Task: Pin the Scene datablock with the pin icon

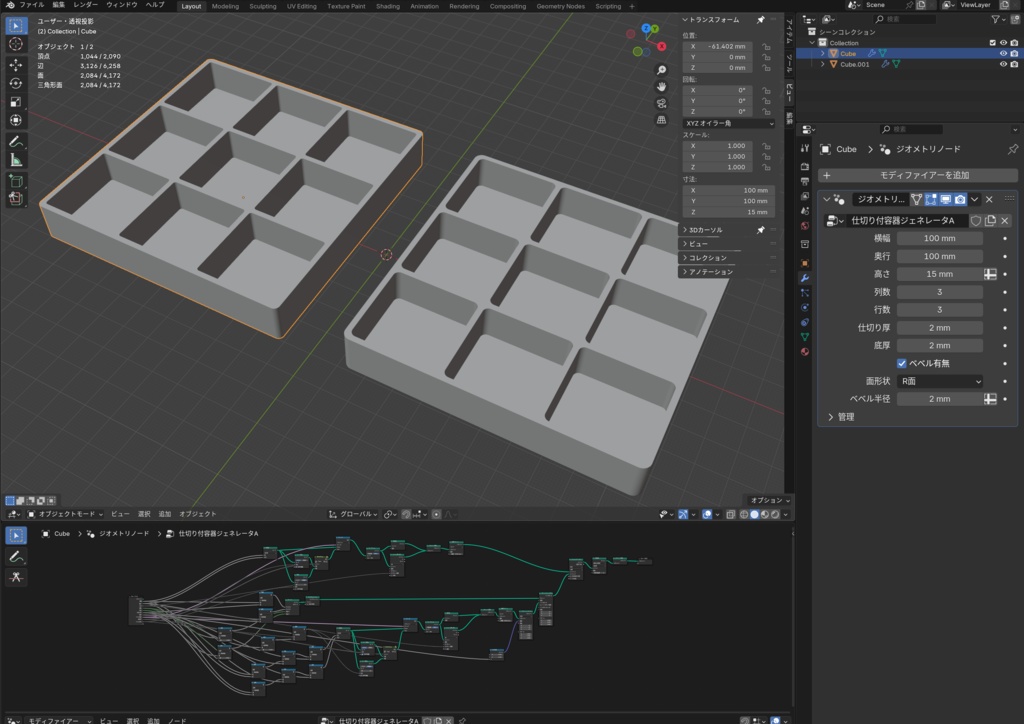Action: (x=909, y=5)
